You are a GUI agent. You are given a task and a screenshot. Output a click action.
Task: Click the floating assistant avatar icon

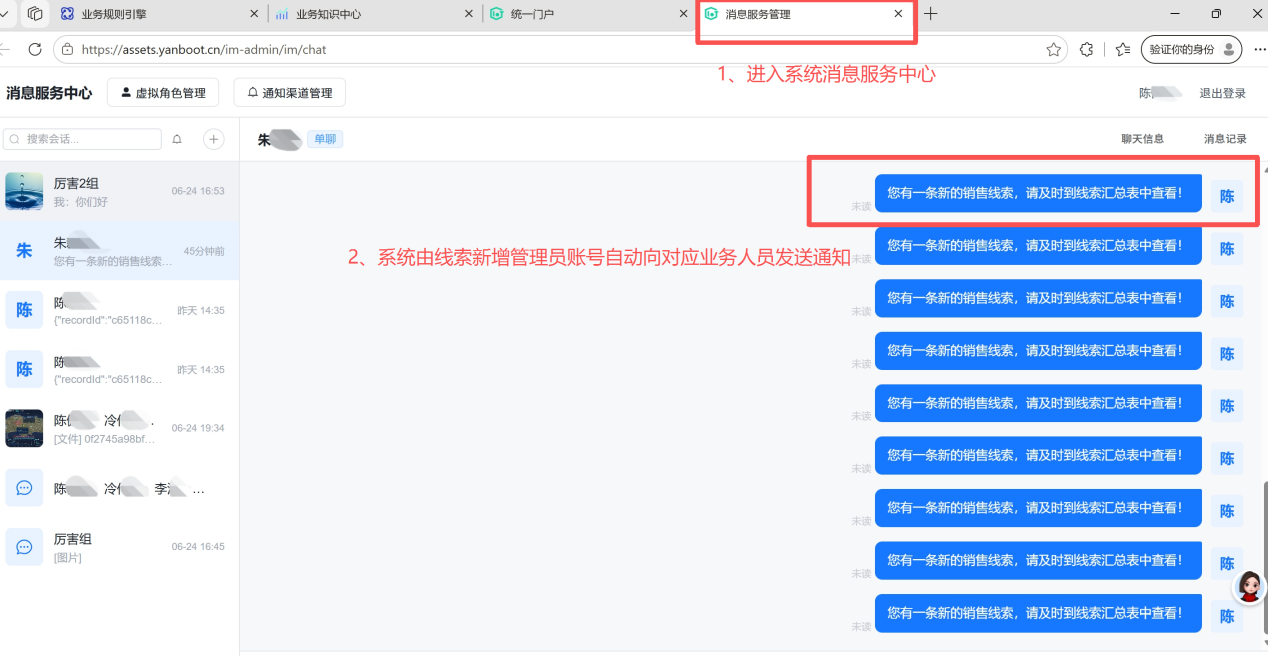coord(1250,587)
